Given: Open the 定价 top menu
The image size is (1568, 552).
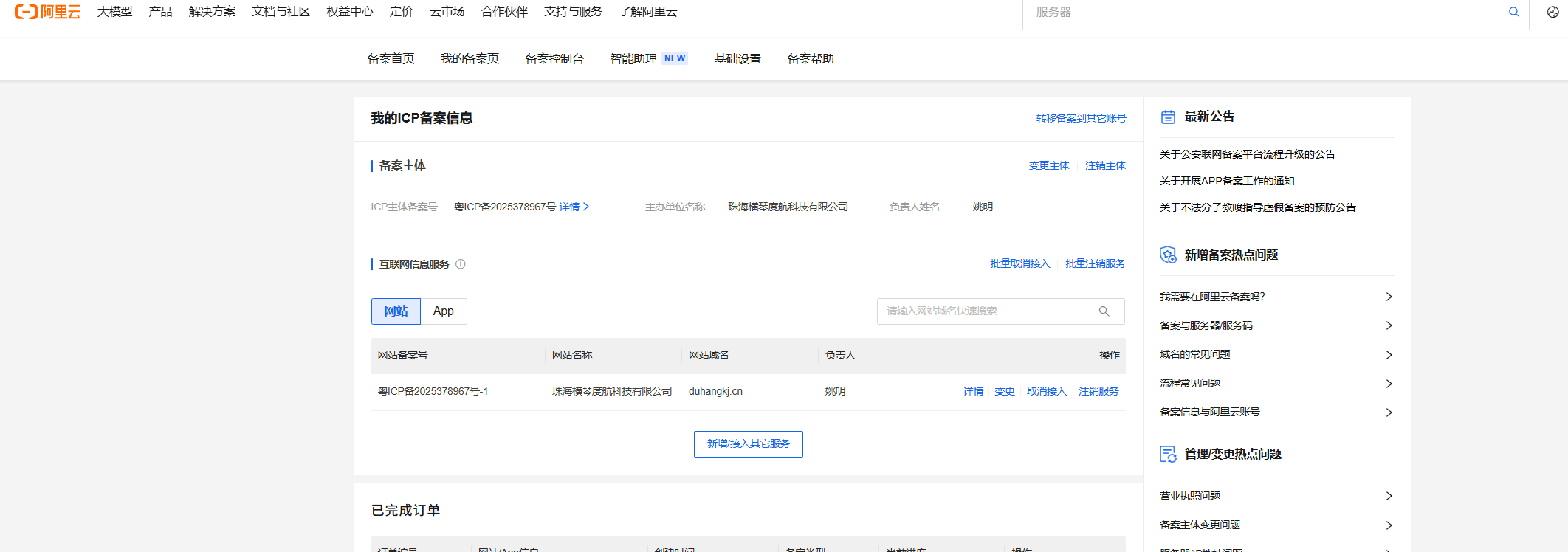Looking at the screenshot, I should pos(402,12).
